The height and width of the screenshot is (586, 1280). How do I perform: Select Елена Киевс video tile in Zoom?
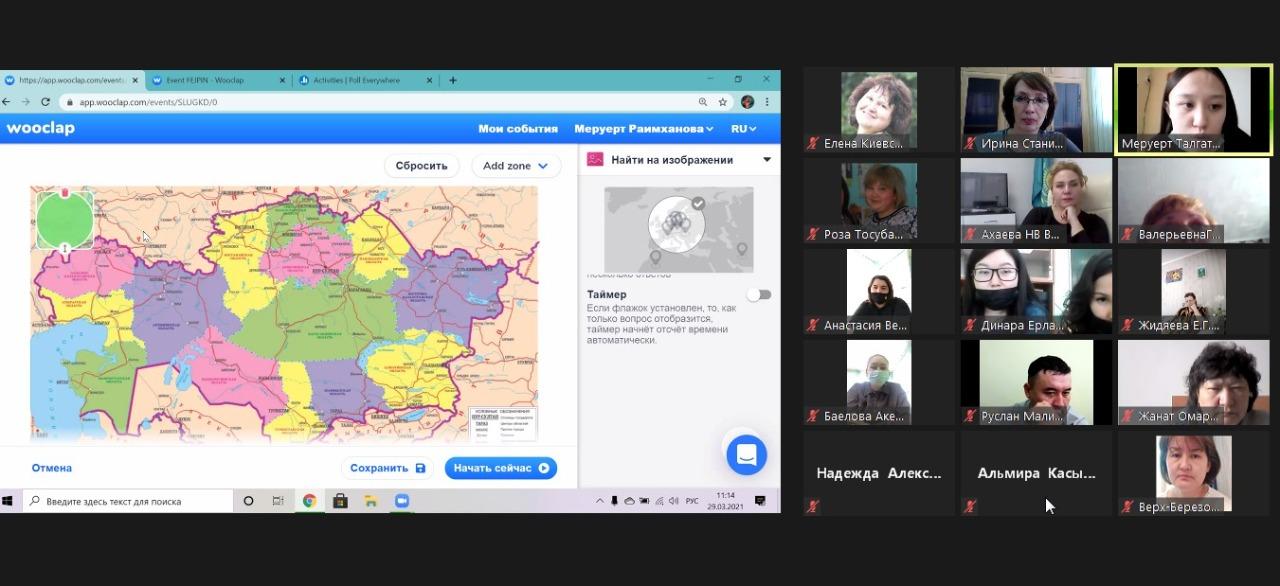click(x=879, y=110)
